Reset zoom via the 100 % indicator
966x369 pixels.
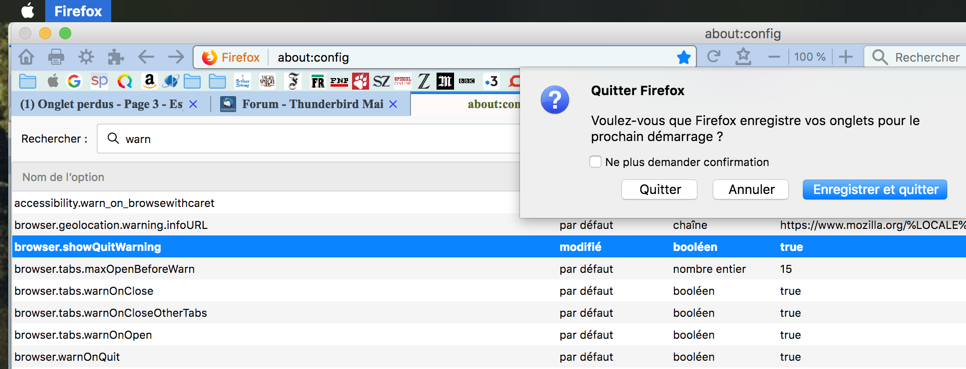(x=810, y=57)
